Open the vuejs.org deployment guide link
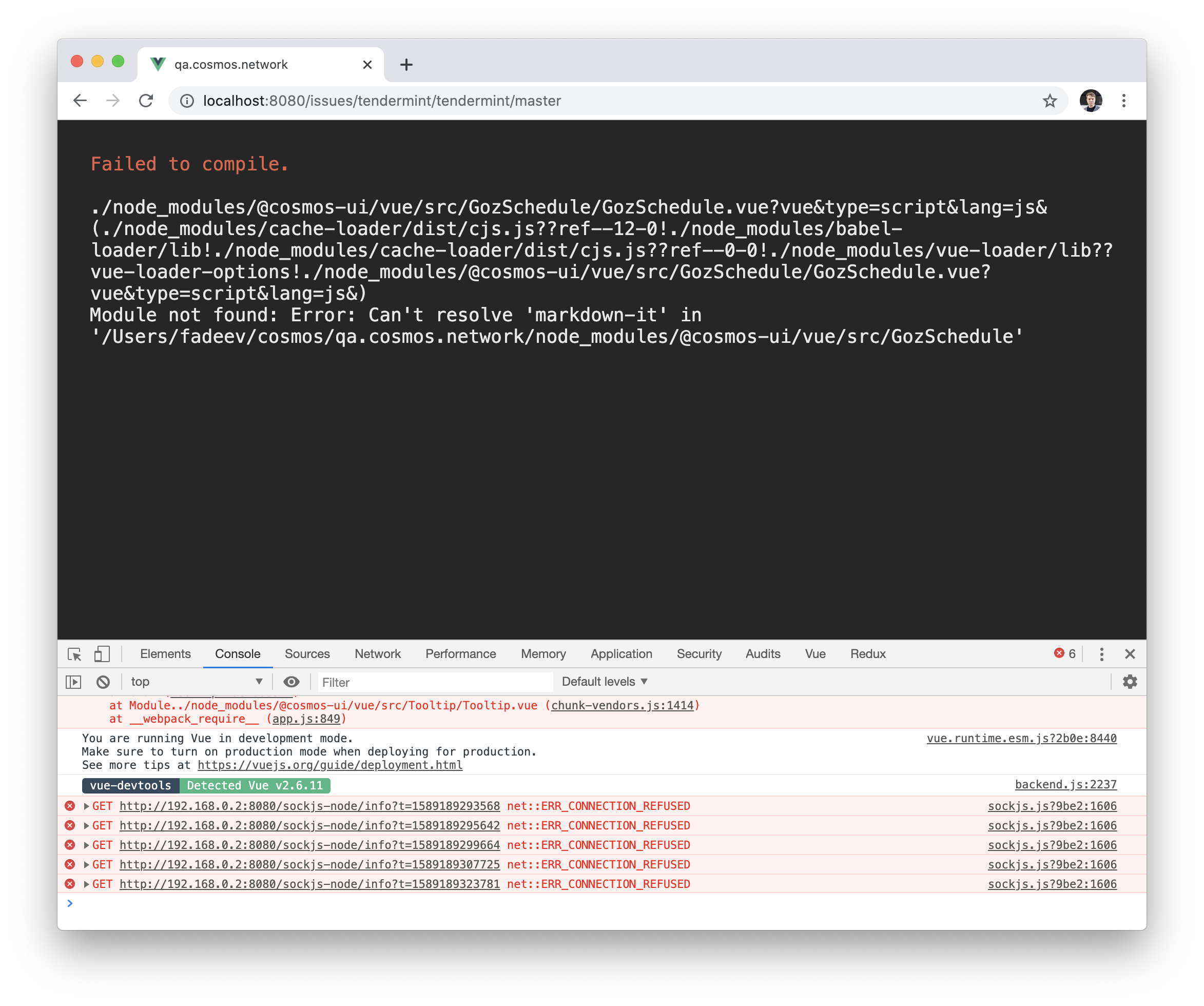The height and width of the screenshot is (1006, 1204). tap(329, 765)
